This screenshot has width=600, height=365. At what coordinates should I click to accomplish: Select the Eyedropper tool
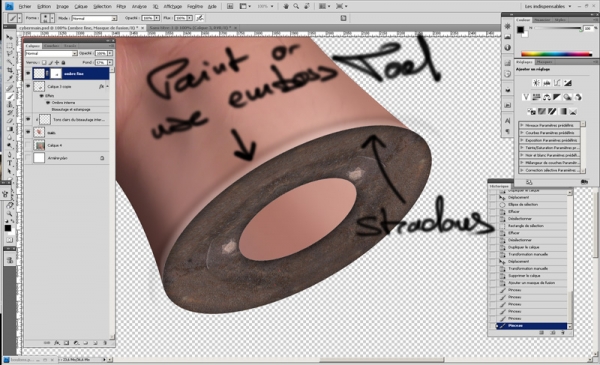[x=10, y=79]
